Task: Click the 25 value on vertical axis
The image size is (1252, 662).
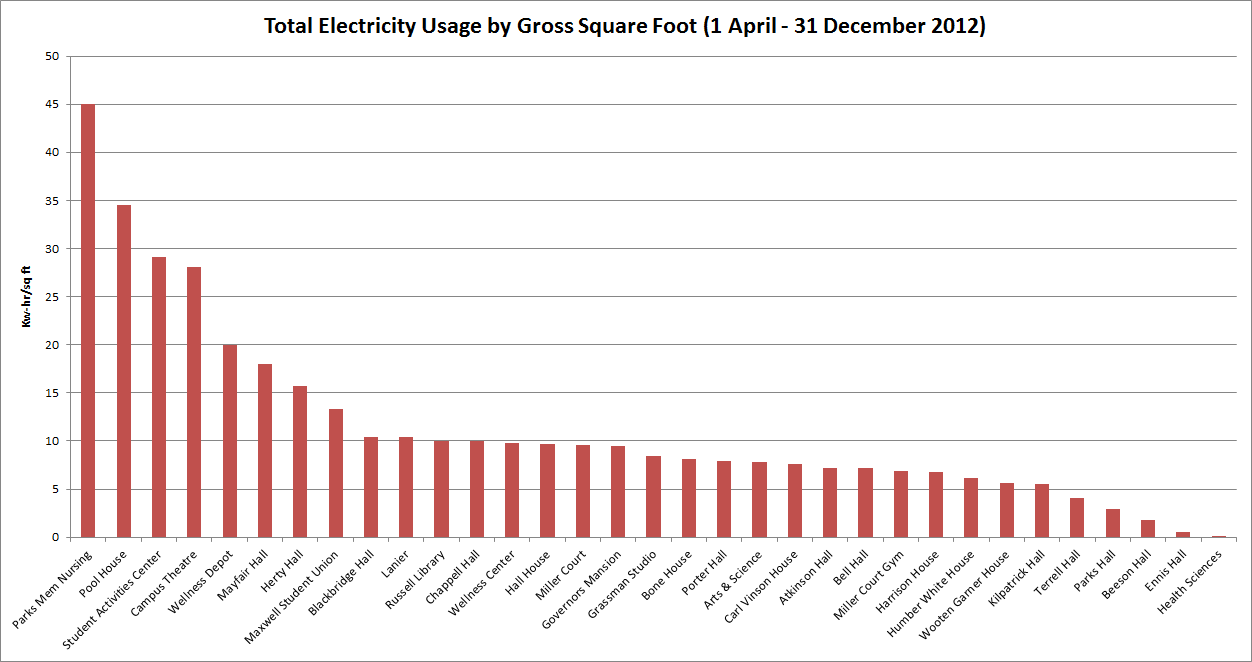Action: 52,297
